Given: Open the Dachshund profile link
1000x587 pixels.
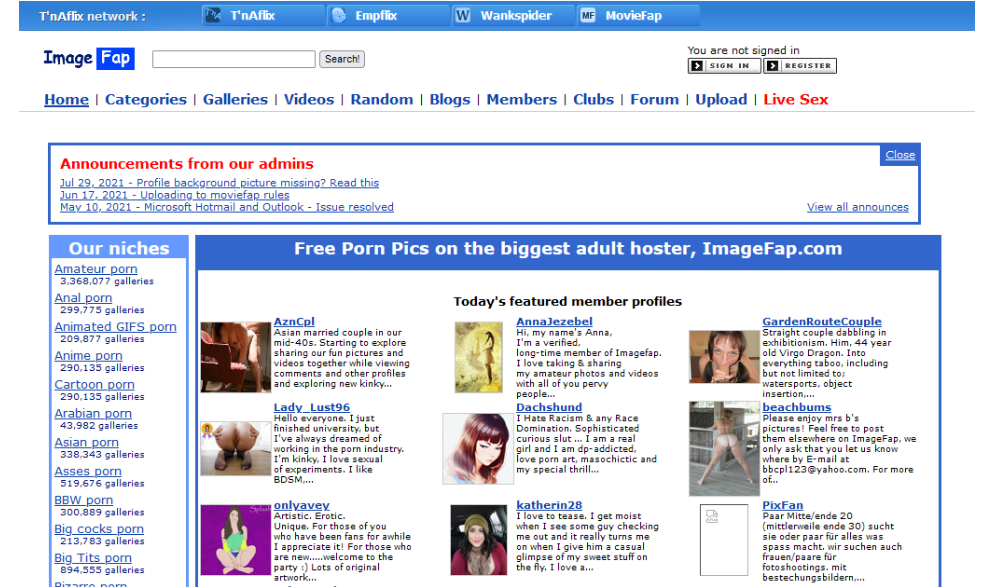Looking at the screenshot, I should [549, 407].
